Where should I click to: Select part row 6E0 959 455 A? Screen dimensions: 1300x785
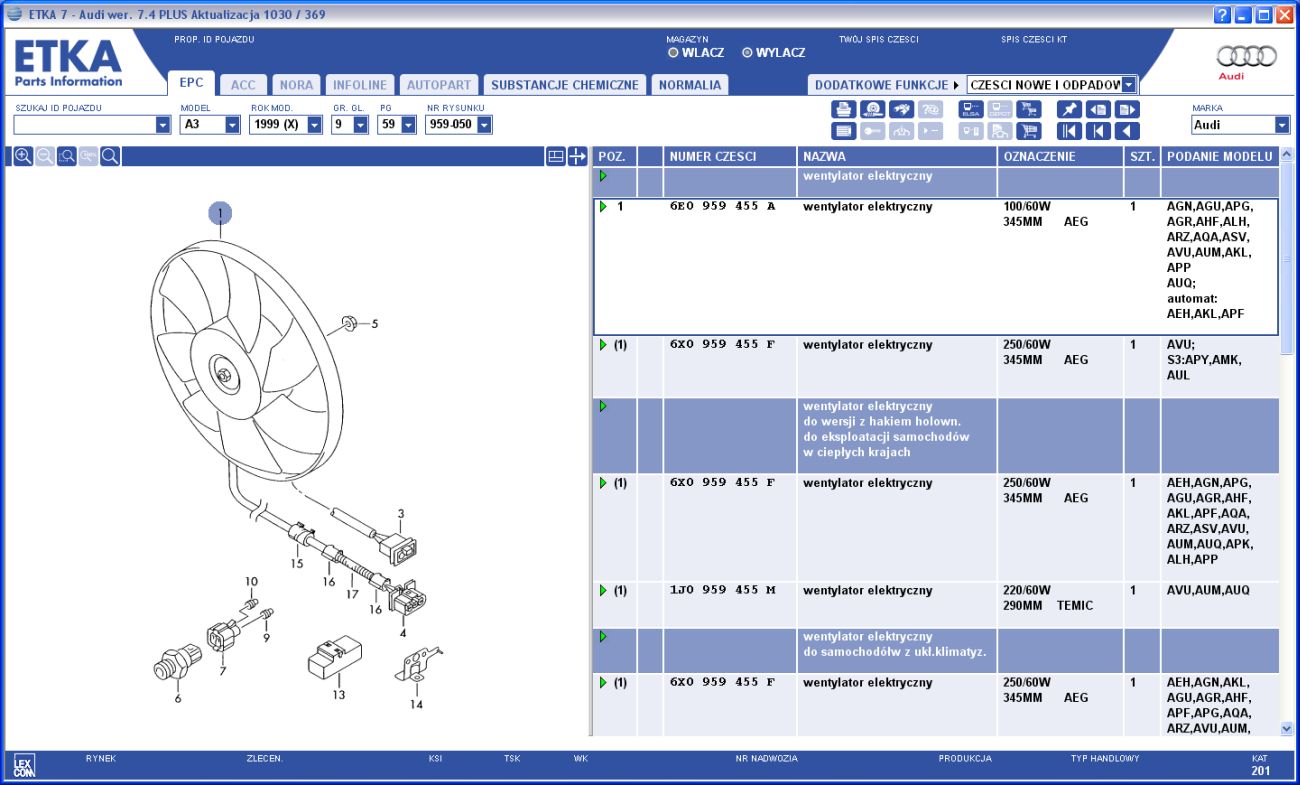coord(936,266)
